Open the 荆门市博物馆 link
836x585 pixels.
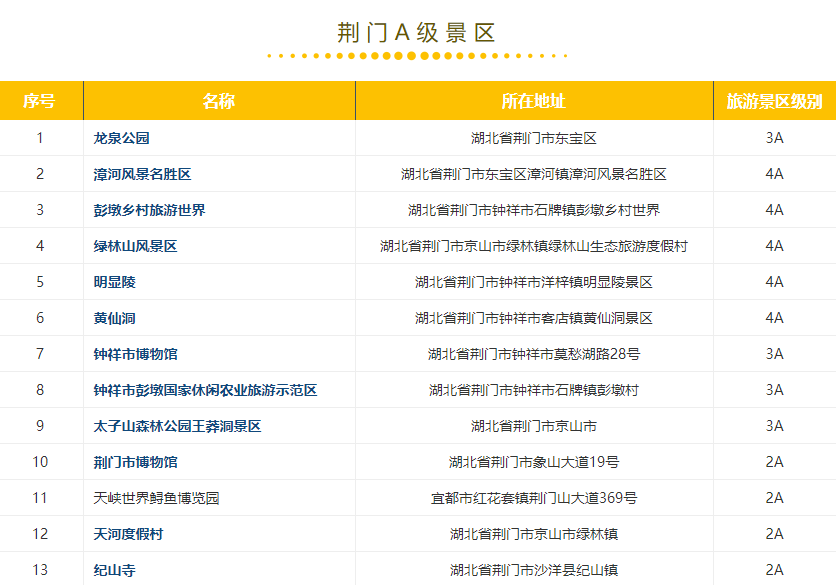click(135, 462)
